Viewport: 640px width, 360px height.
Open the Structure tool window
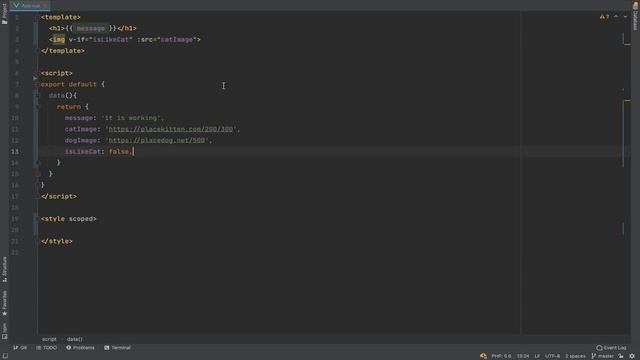pyautogui.click(x=4, y=269)
